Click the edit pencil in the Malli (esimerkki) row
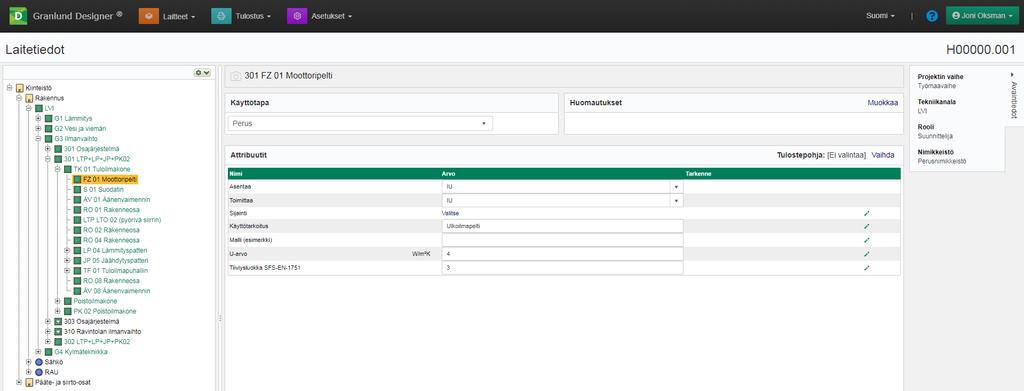1024x391 pixels. tap(867, 240)
